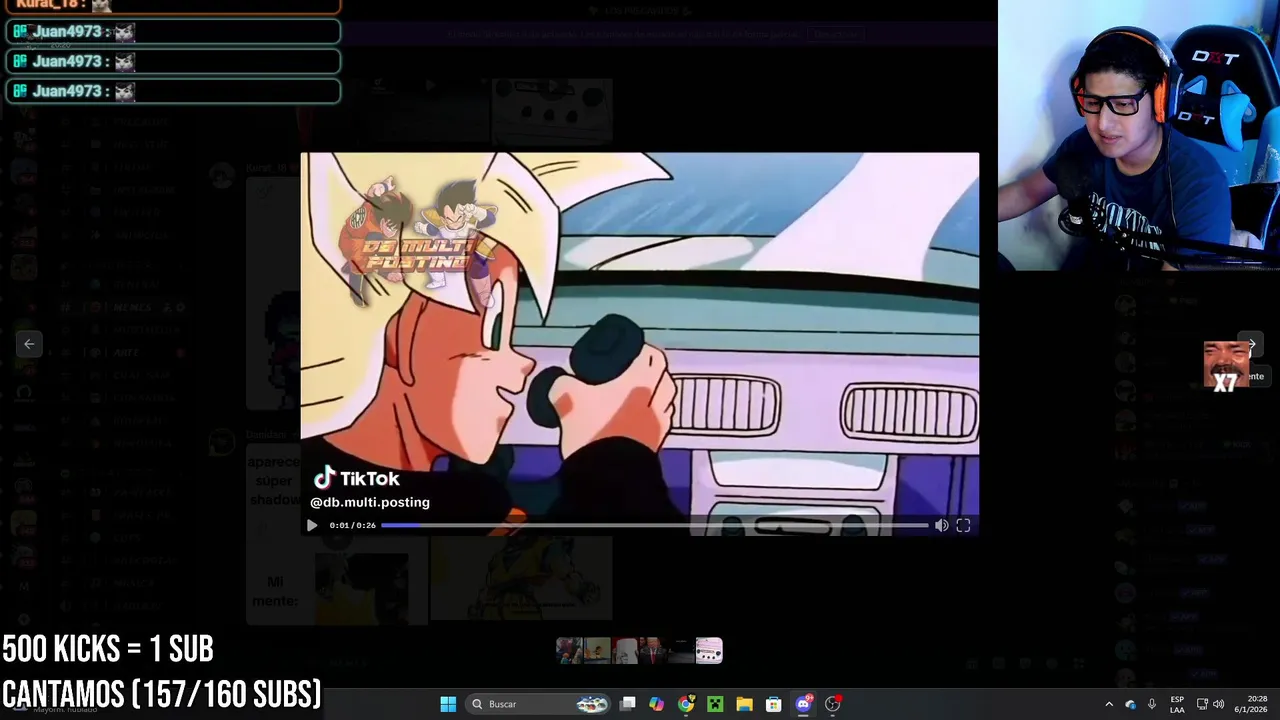
Task: Go to the previous media with left arrow
Action: (x=29, y=344)
